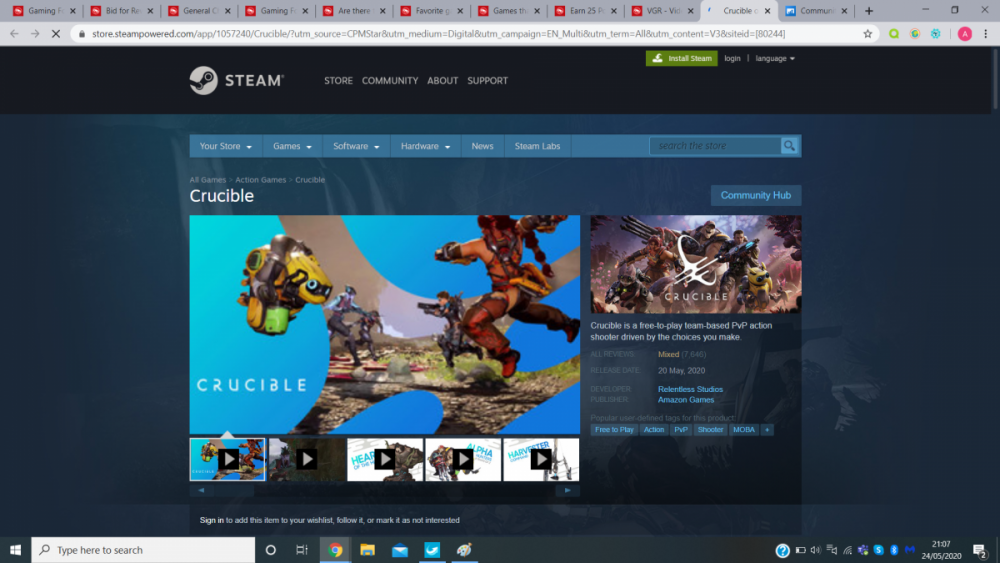Image resolution: width=1000 pixels, height=563 pixels.
Task: Select the PvP tag
Action: 681,430
